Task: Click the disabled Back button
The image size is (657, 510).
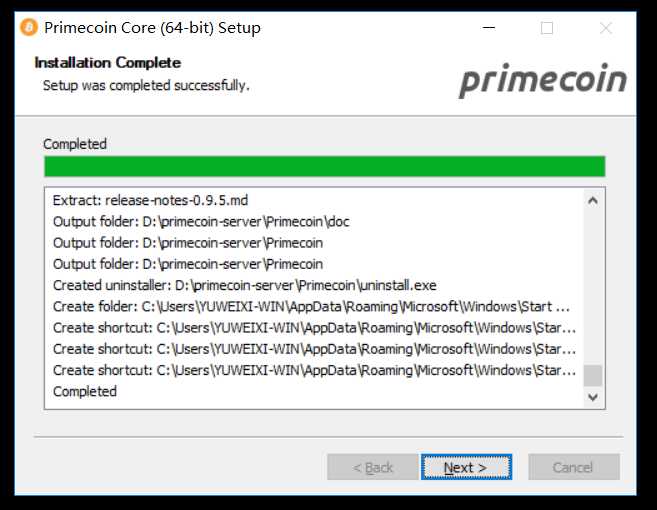Action: pos(372,467)
